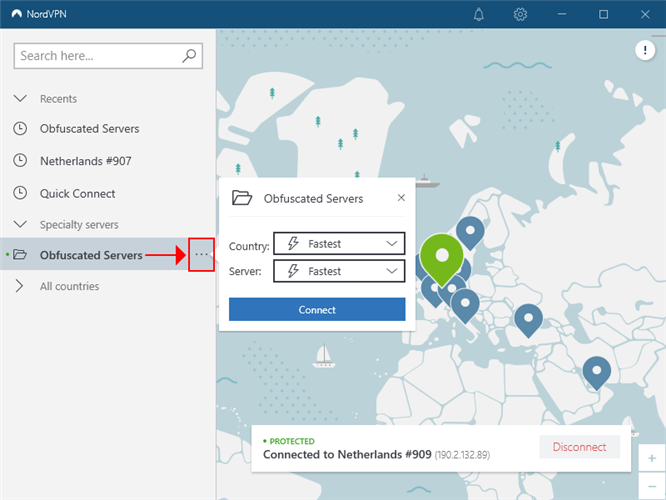This screenshot has width=666, height=500.
Task: Click into the Search here field
Action: (x=98, y=56)
